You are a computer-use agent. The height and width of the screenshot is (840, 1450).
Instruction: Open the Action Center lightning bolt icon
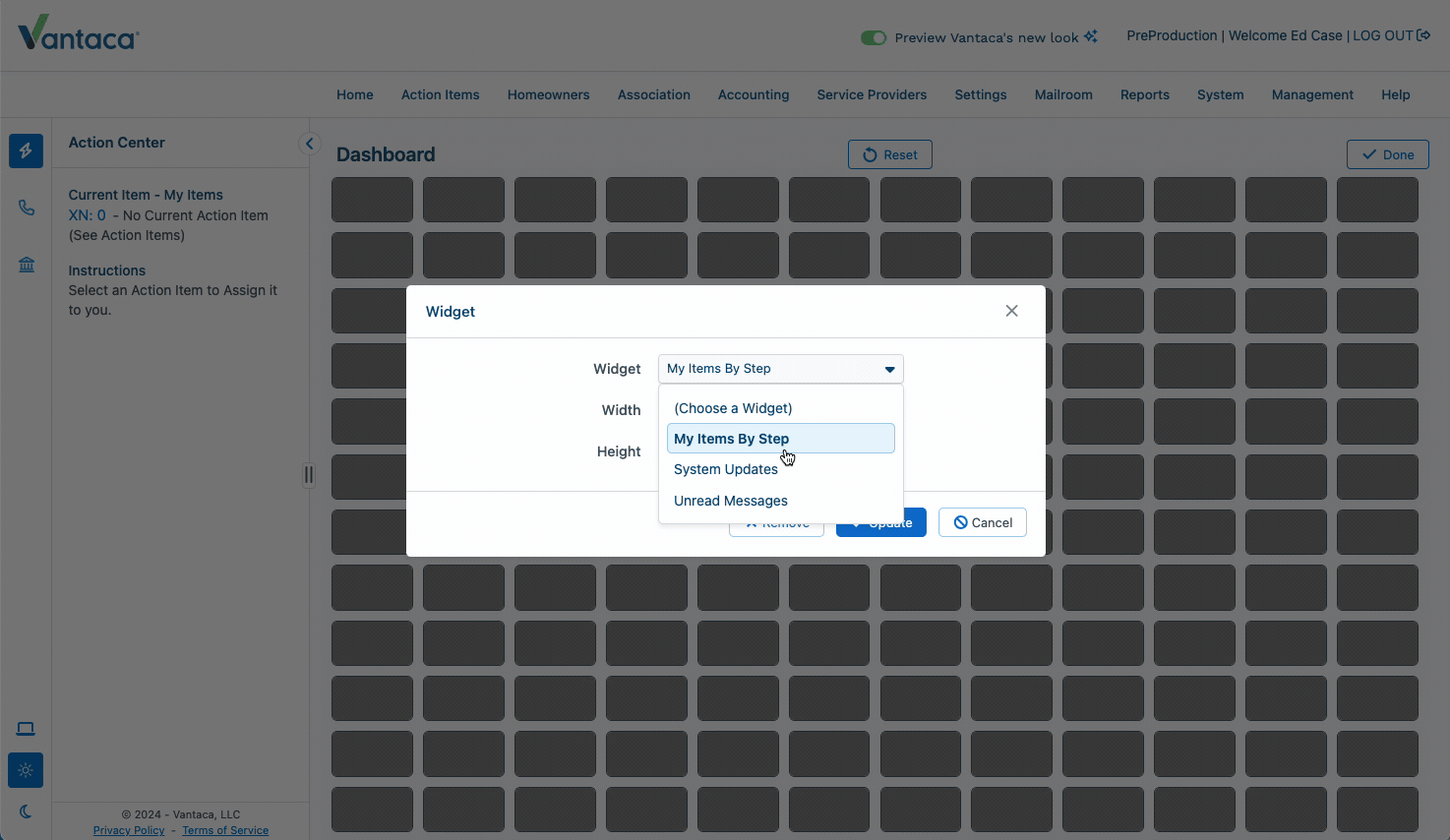click(26, 150)
